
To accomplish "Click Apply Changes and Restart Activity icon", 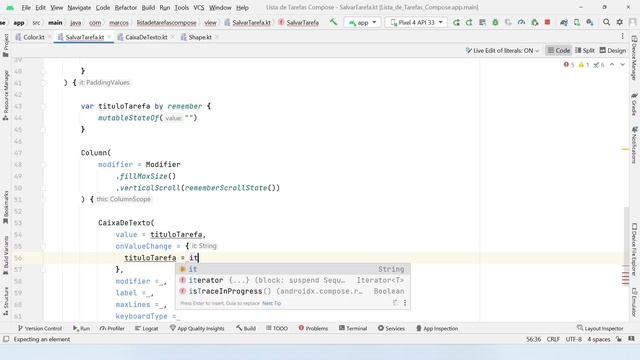I will click(x=469, y=22).
